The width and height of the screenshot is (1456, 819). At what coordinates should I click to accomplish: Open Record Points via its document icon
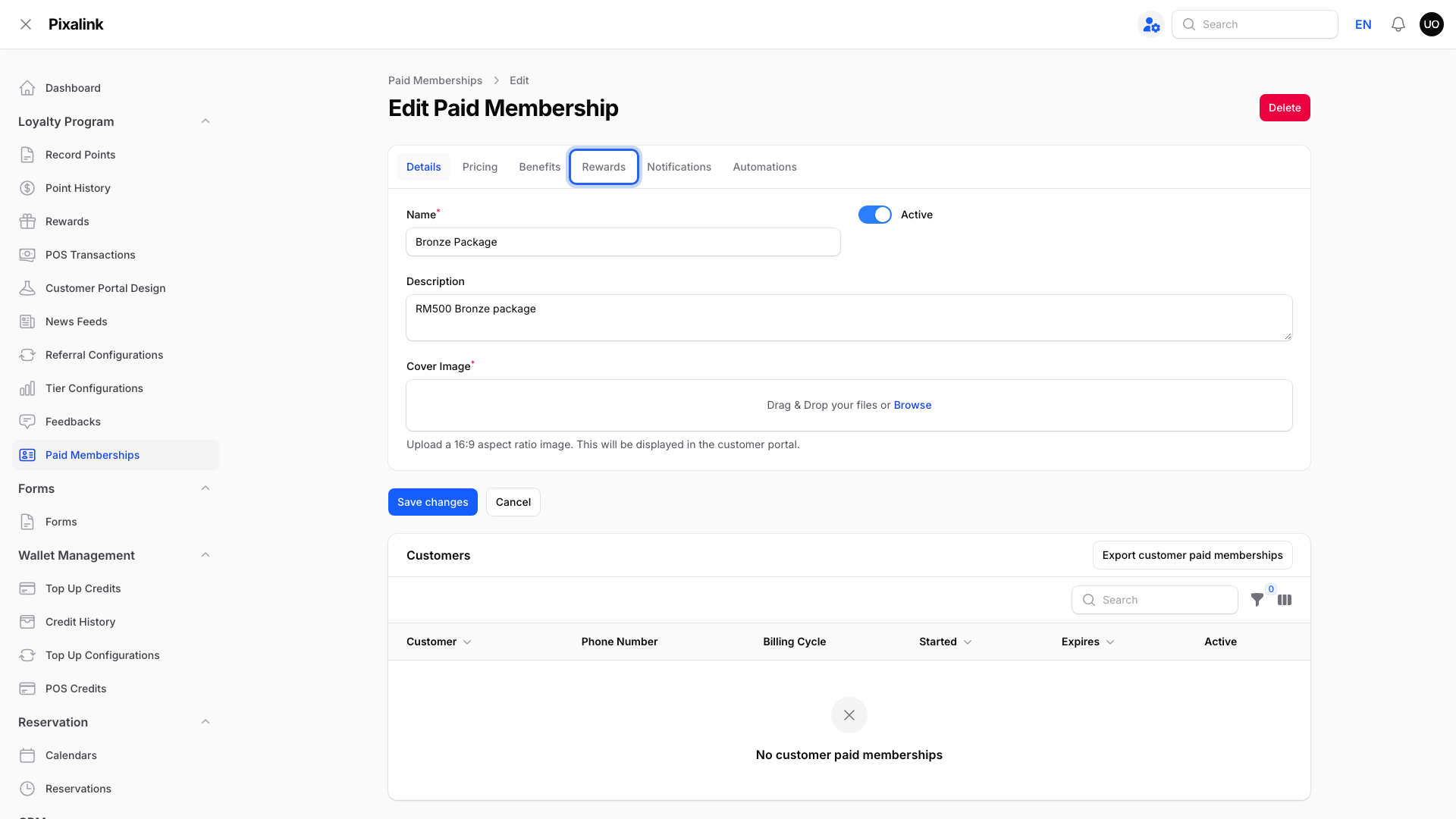[x=27, y=155]
